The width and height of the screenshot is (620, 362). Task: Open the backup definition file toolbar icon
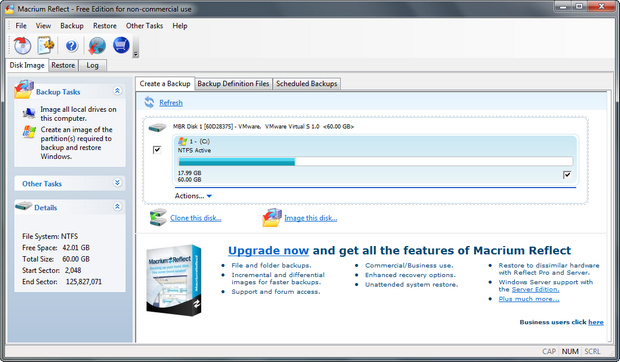[46, 45]
